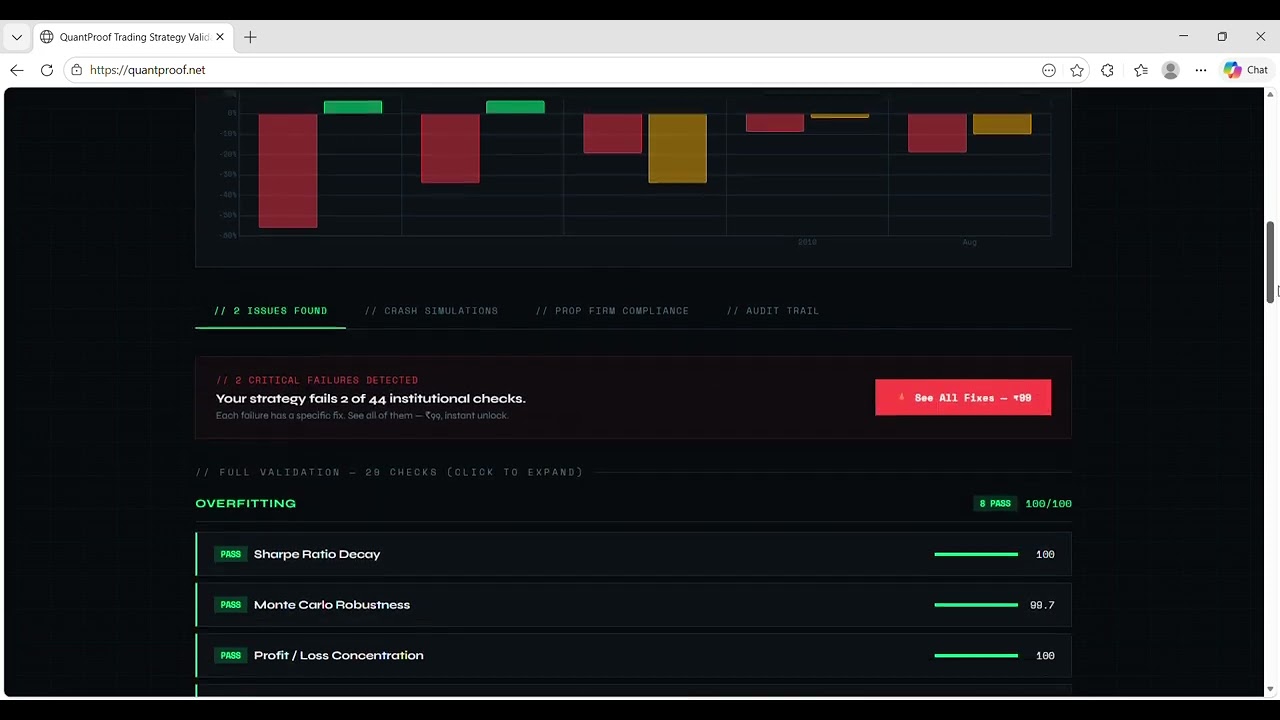
Task: Close the QuantProof browser tab
Action: coord(220,37)
